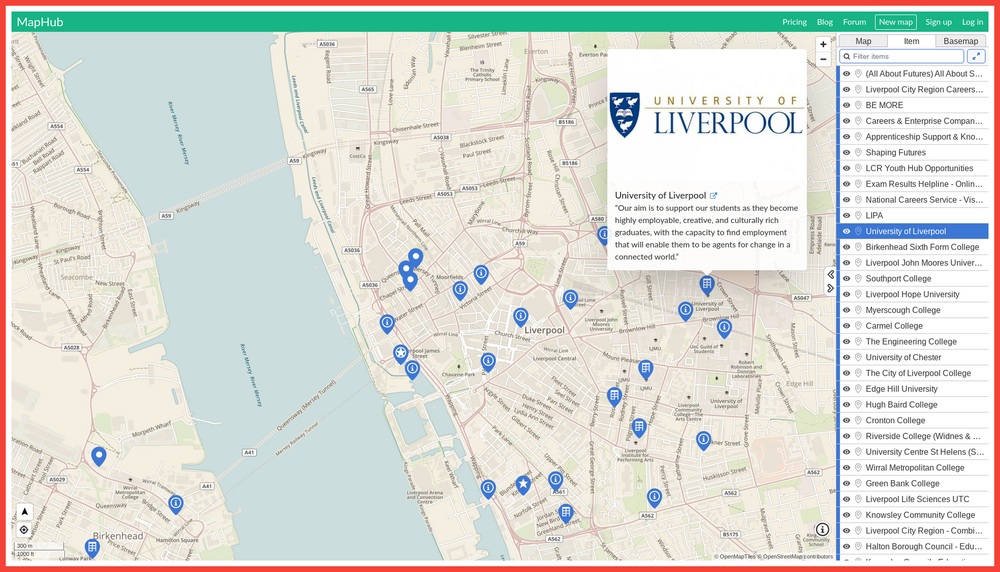Select Wirral Metropolitan College list item
The image size is (1000, 572).
[913, 467]
